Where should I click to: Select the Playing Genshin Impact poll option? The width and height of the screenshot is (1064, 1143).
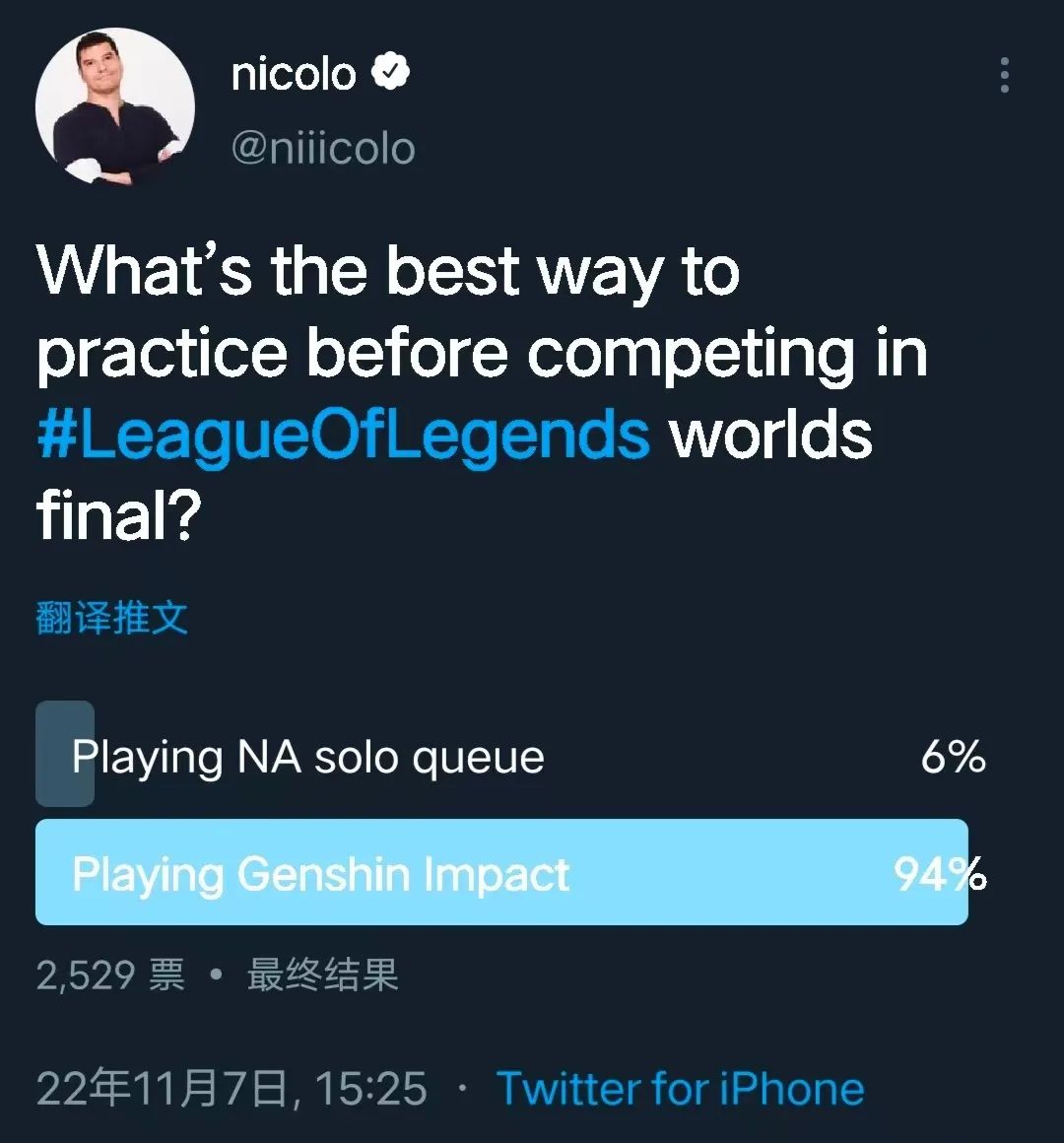[x=321, y=874]
